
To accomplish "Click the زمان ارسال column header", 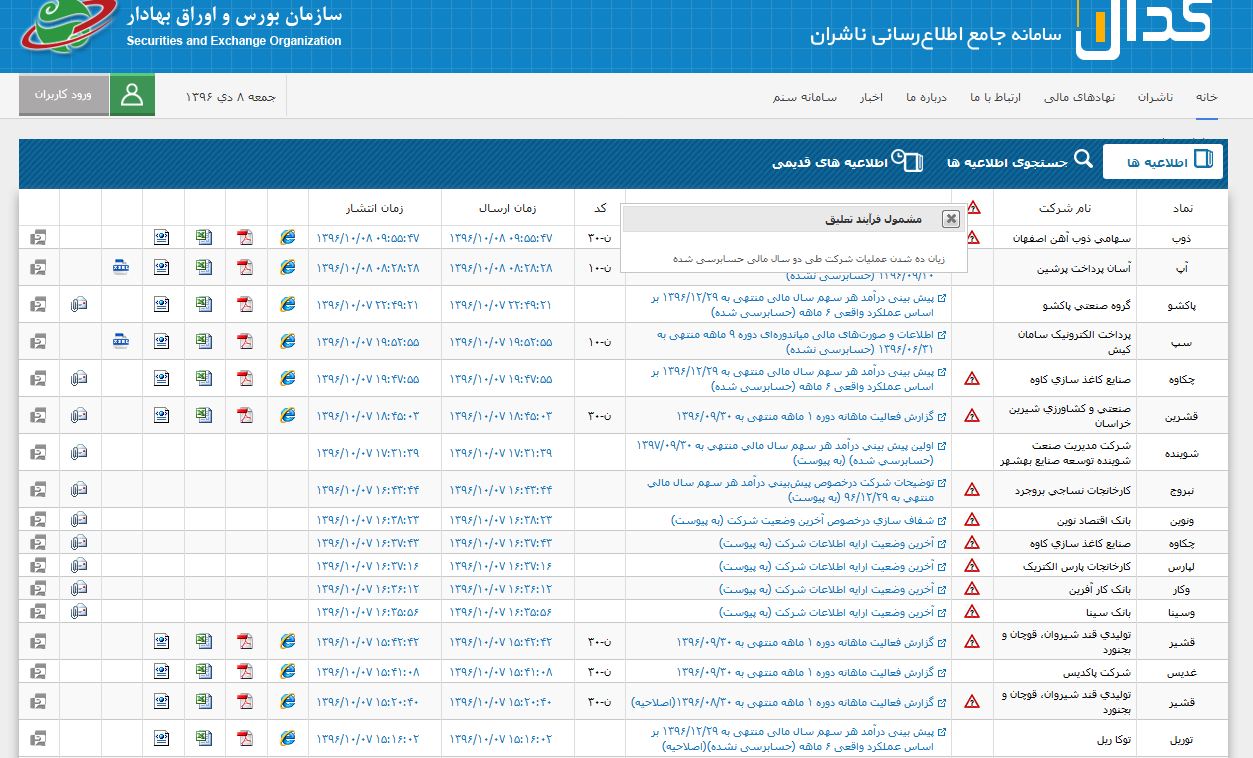I will [507, 208].
